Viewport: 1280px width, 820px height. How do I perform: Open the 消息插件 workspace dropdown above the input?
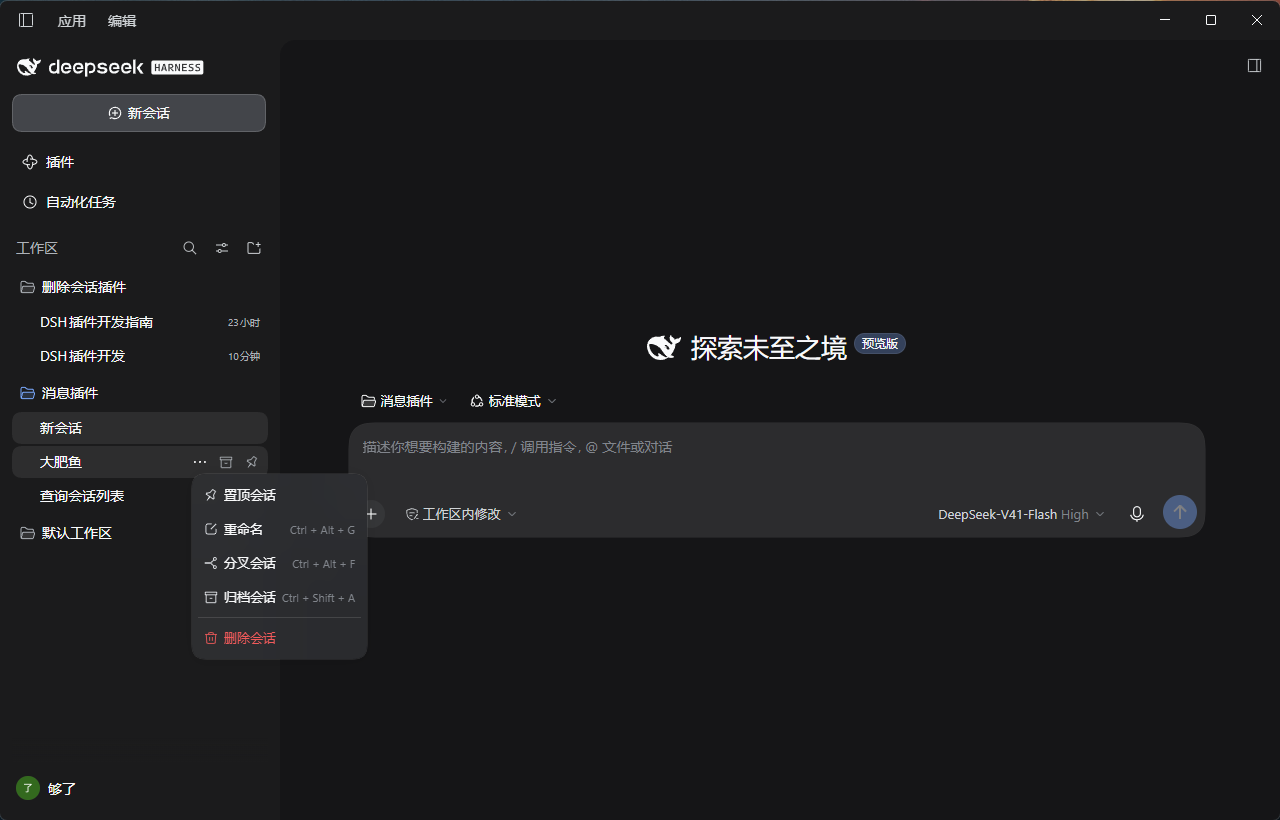(x=404, y=401)
